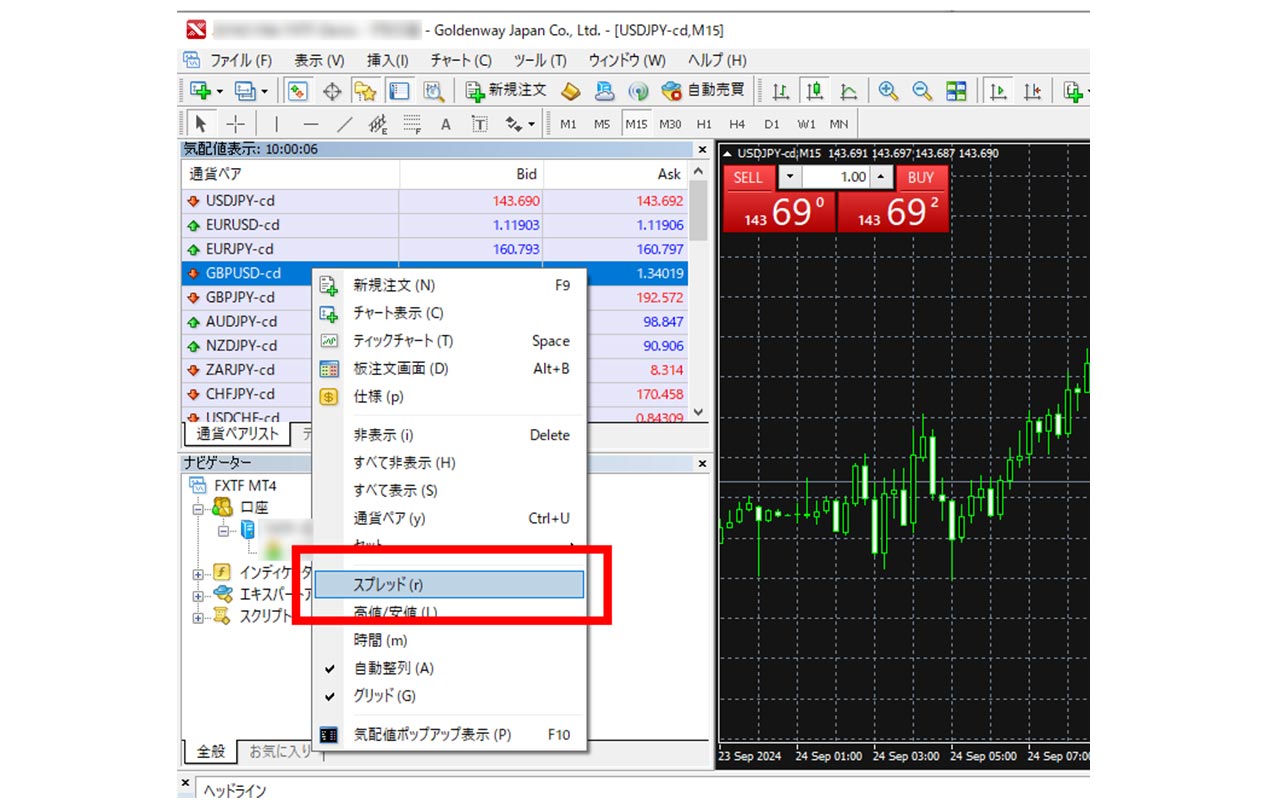This screenshot has height=808, width=1266.
Task: Switch chart to Line Chart icon
Action: (849, 91)
